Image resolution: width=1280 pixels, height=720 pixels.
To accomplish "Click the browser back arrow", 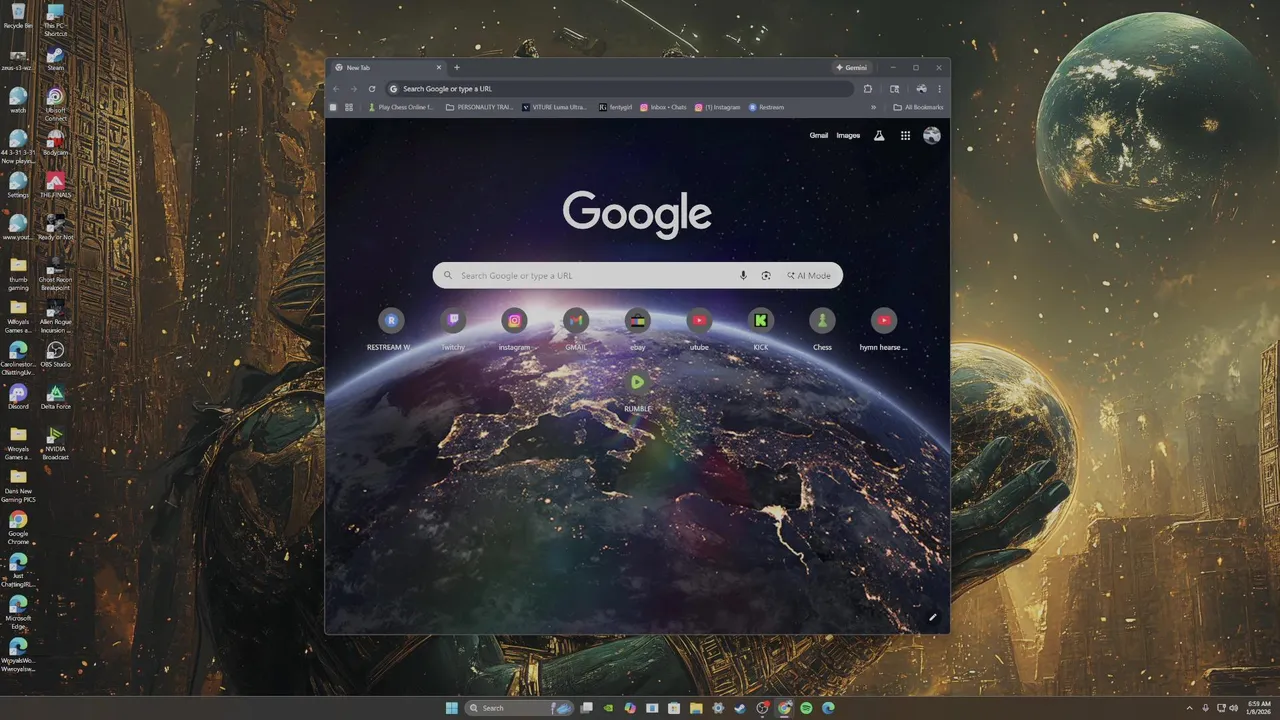I will (x=336, y=88).
